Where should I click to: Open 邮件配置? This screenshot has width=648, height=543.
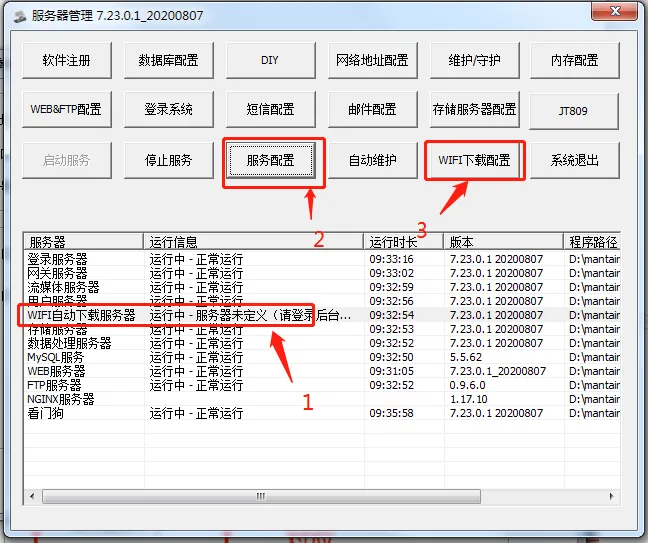(372, 110)
